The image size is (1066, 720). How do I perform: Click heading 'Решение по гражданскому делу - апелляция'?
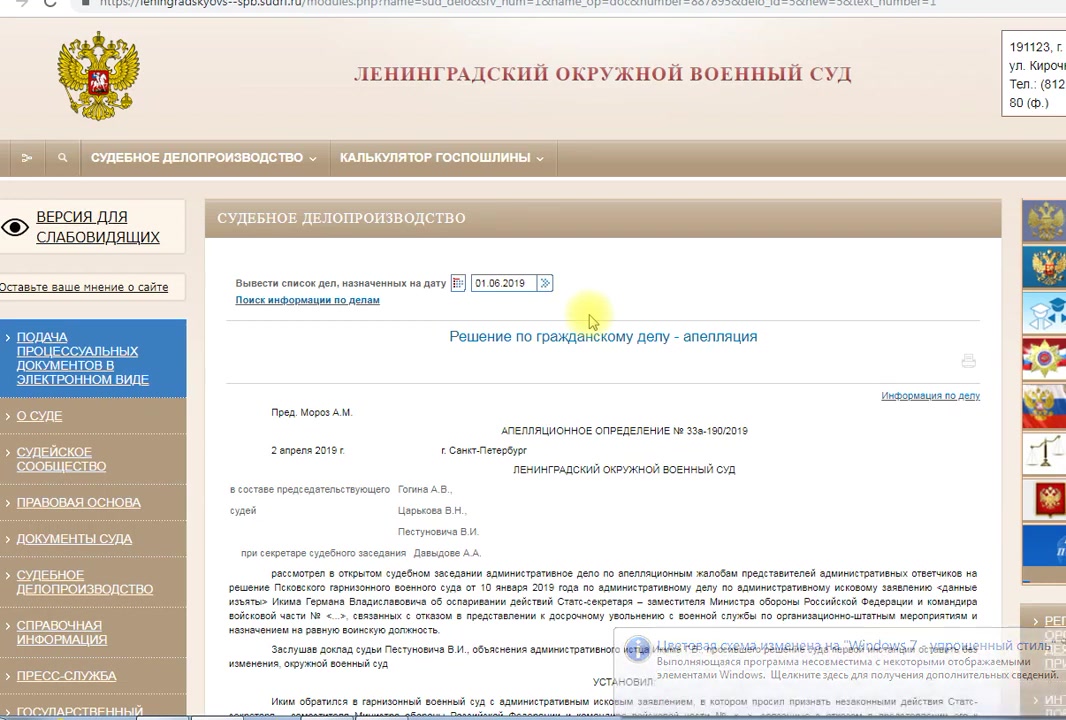coord(603,337)
